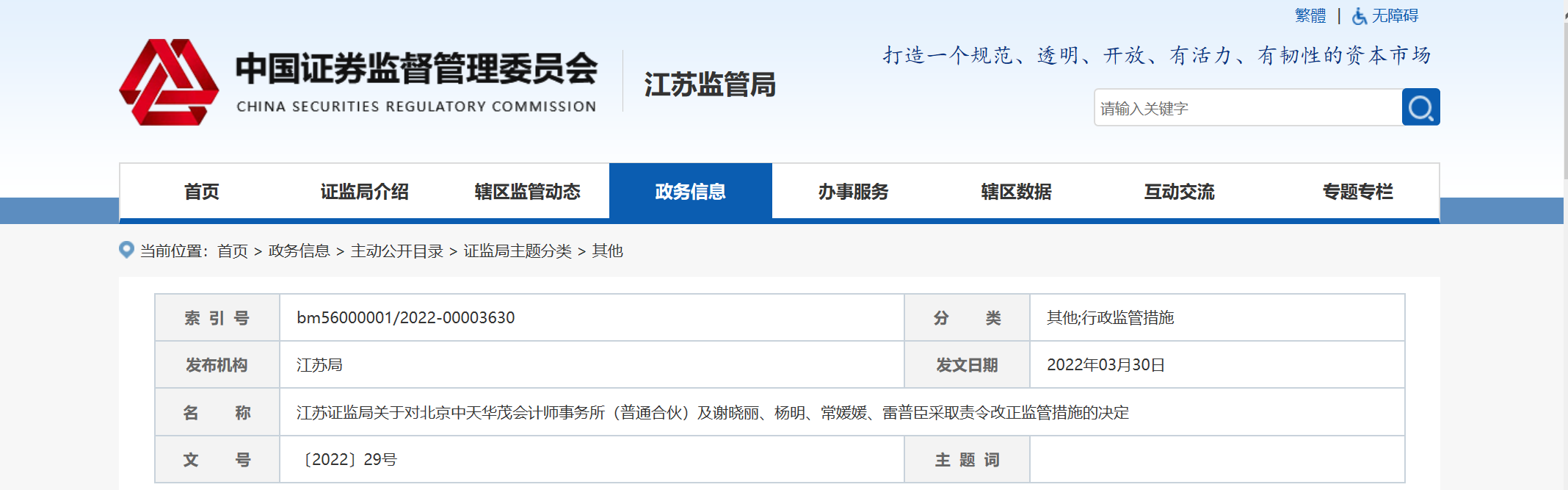Image resolution: width=1568 pixels, height=490 pixels.
Task: Open the 专题专栏 navigation tab
Action: (1357, 192)
